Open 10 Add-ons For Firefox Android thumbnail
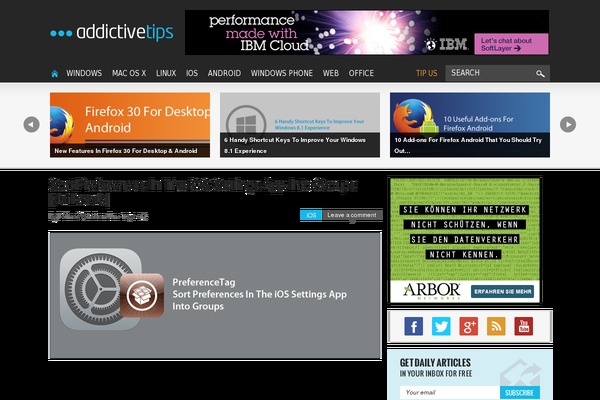 pos(470,125)
